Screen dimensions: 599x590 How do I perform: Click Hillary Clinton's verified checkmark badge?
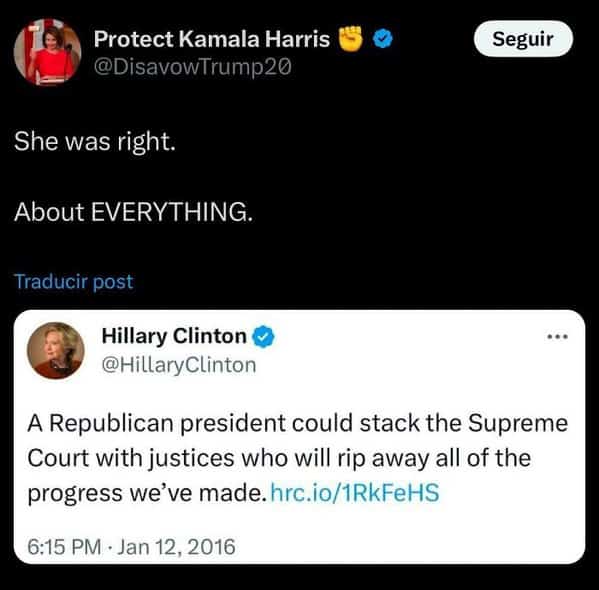point(263,337)
